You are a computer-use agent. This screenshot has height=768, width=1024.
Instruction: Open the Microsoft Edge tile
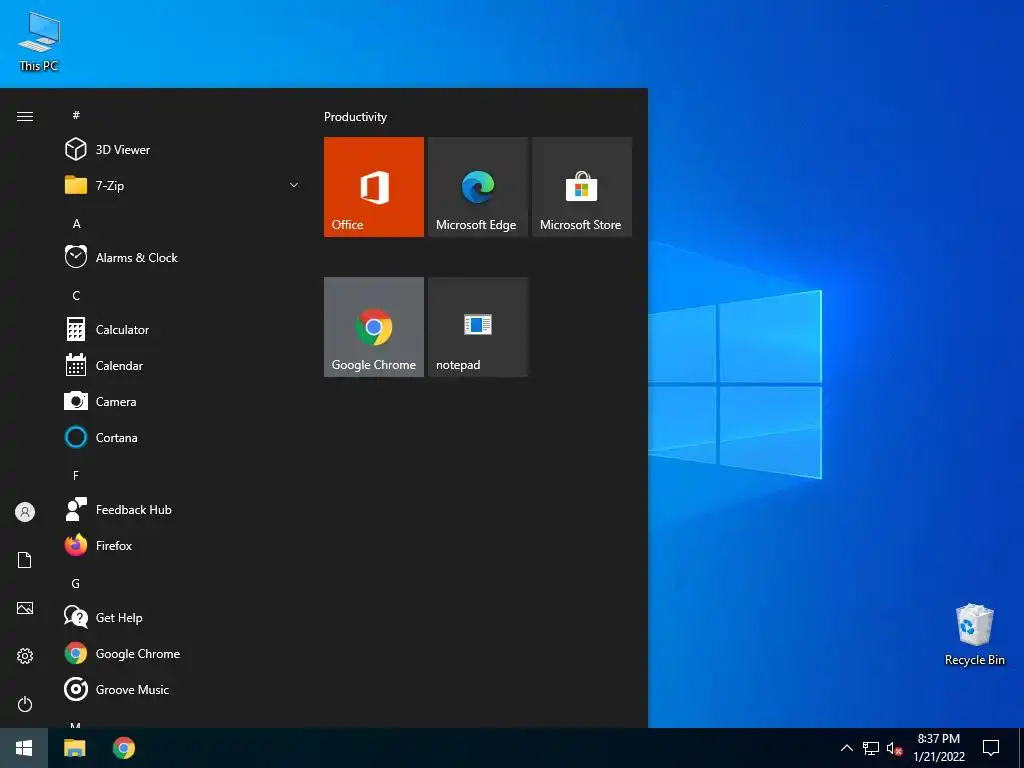pyautogui.click(x=478, y=187)
